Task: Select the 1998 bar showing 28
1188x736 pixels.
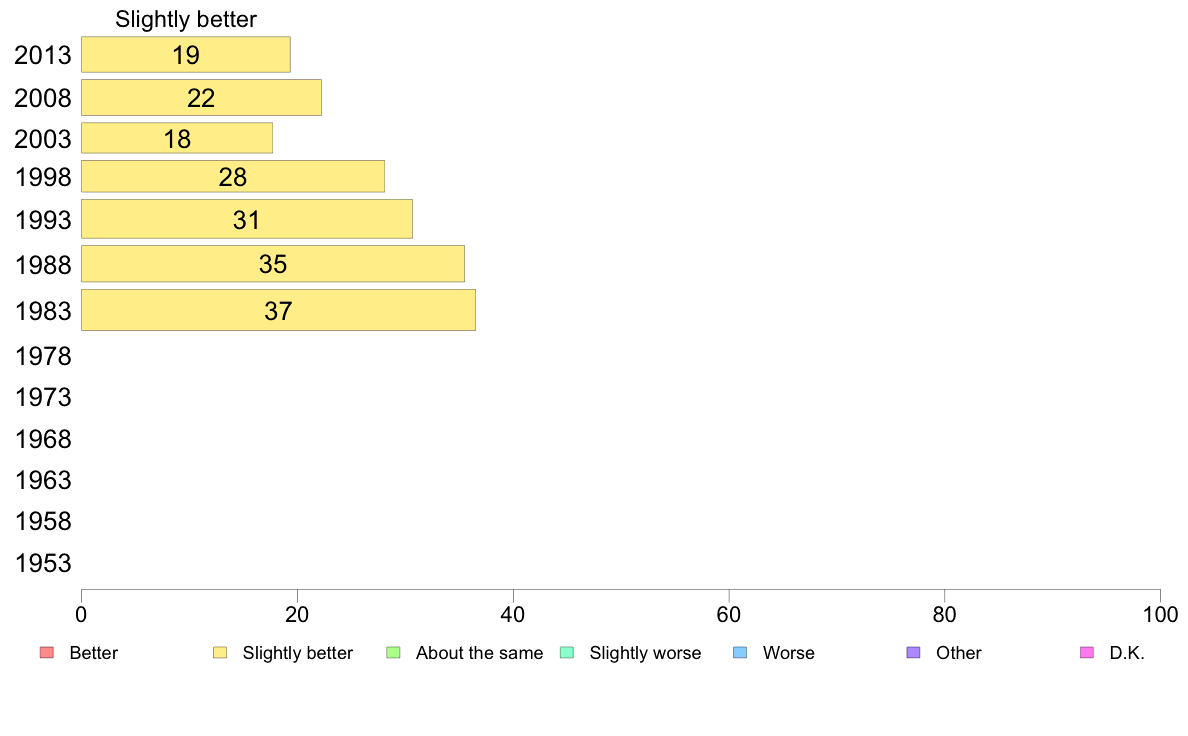Action: tap(233, 177)
